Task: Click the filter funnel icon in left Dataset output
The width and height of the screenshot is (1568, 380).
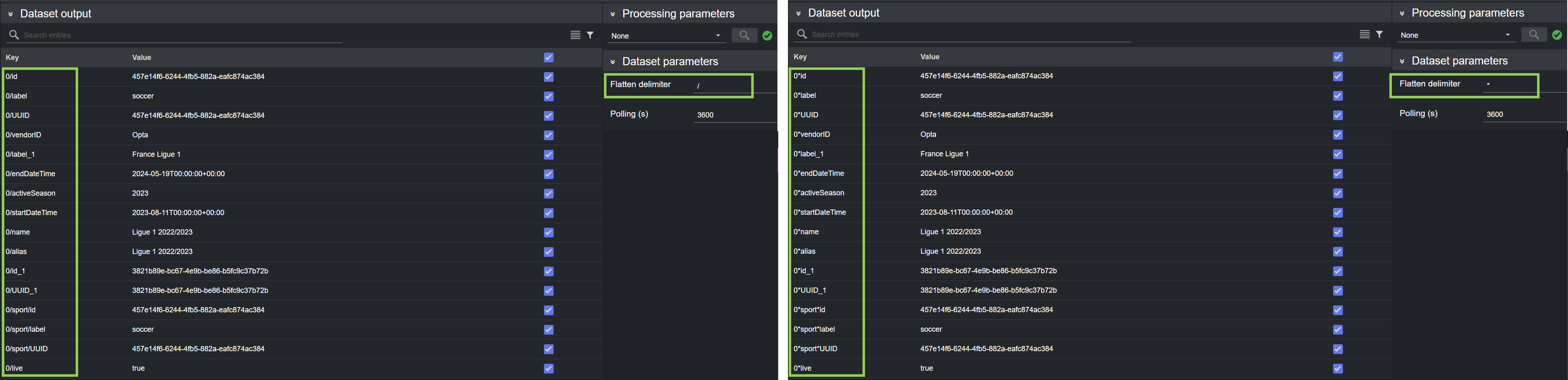Action: pyautogui.click(x=590, y=35)
